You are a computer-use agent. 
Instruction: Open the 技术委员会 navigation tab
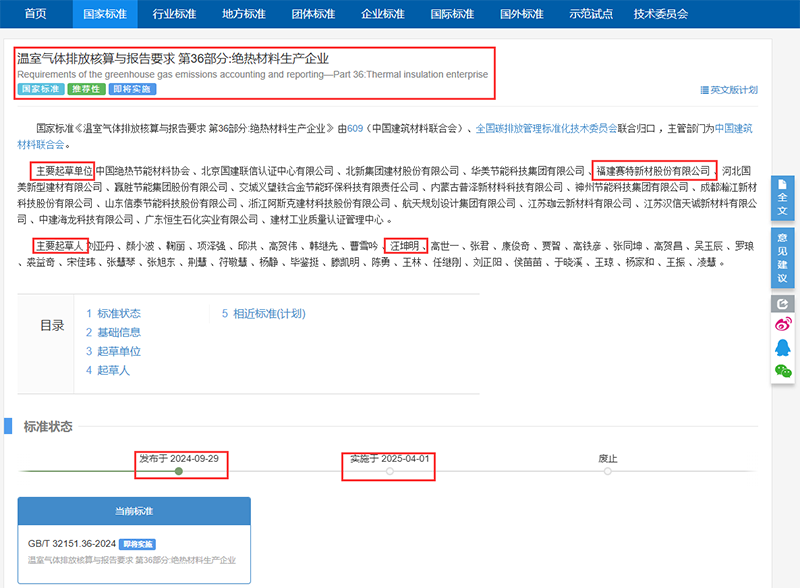coord(660,14)
